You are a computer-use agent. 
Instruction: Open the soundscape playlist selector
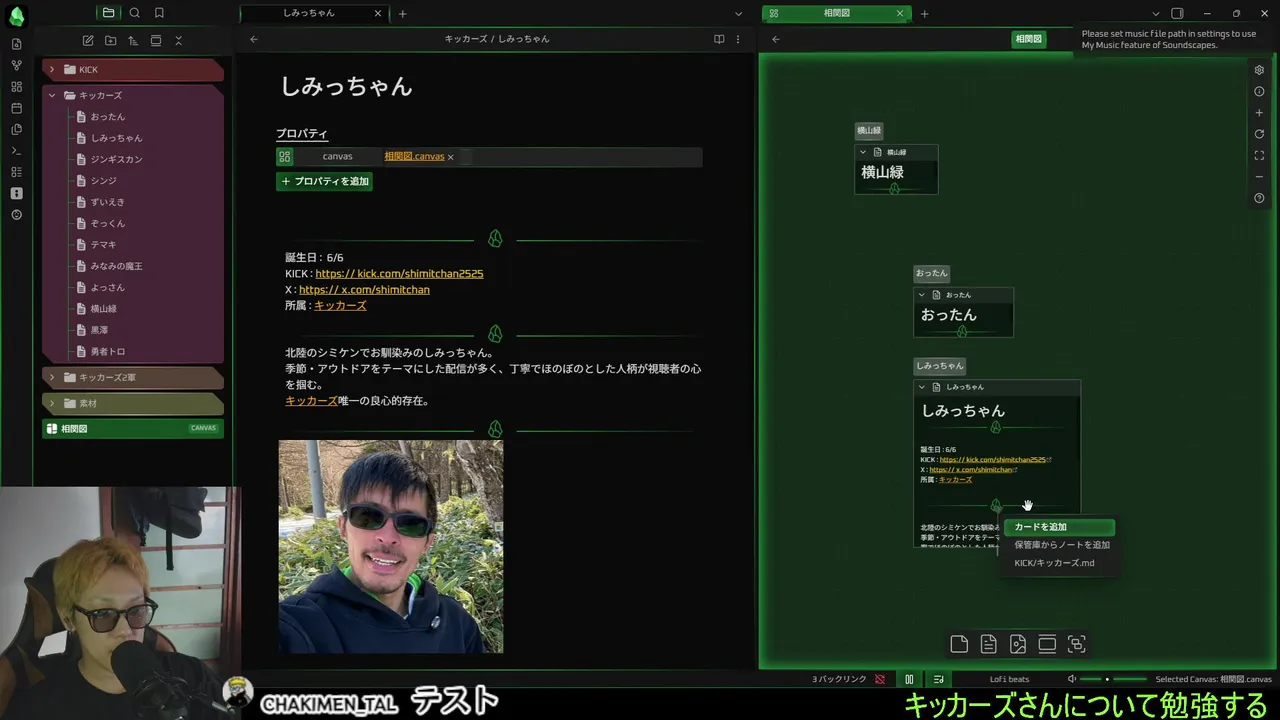938,679
